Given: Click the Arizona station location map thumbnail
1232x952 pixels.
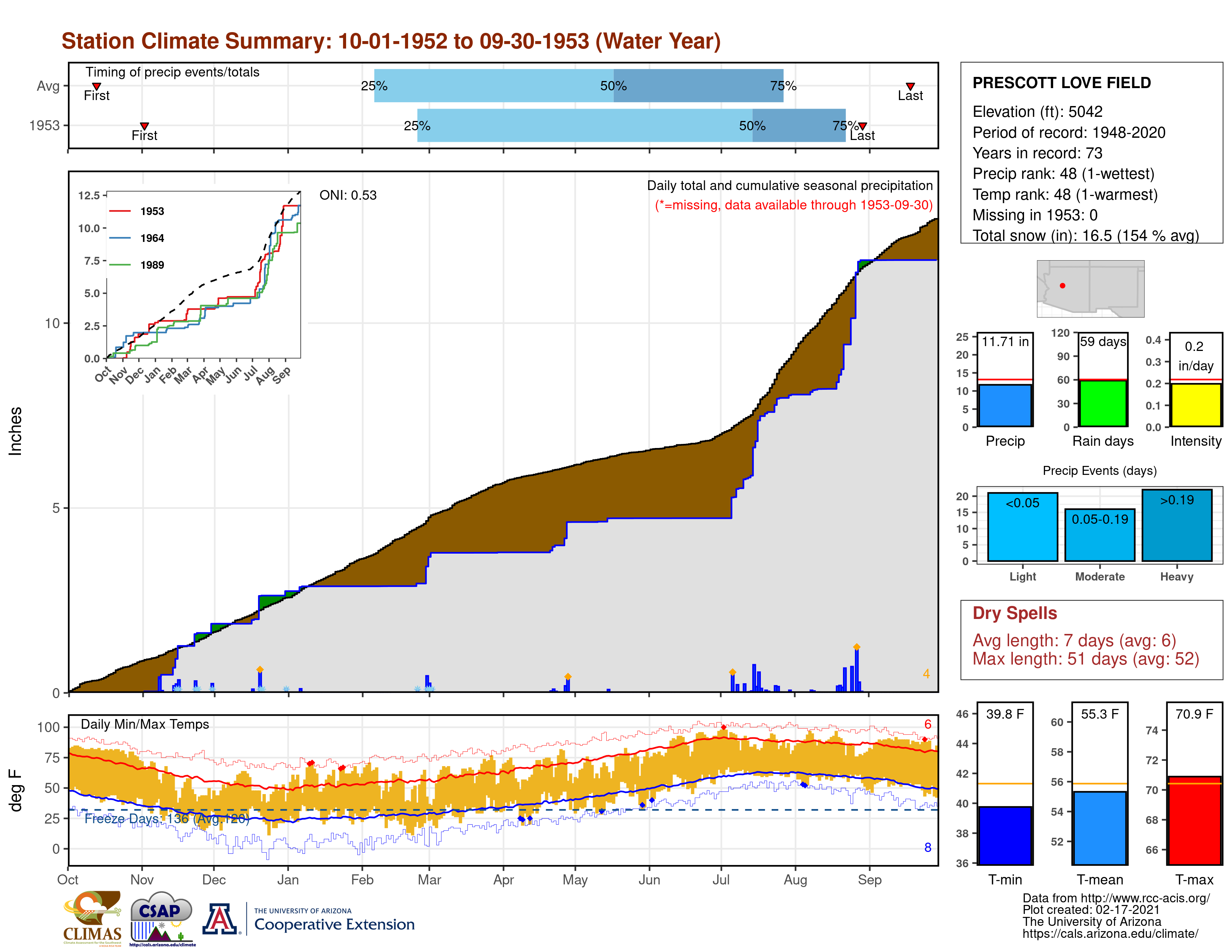Looking at the screenshot, I should (x=1091, y=288).
